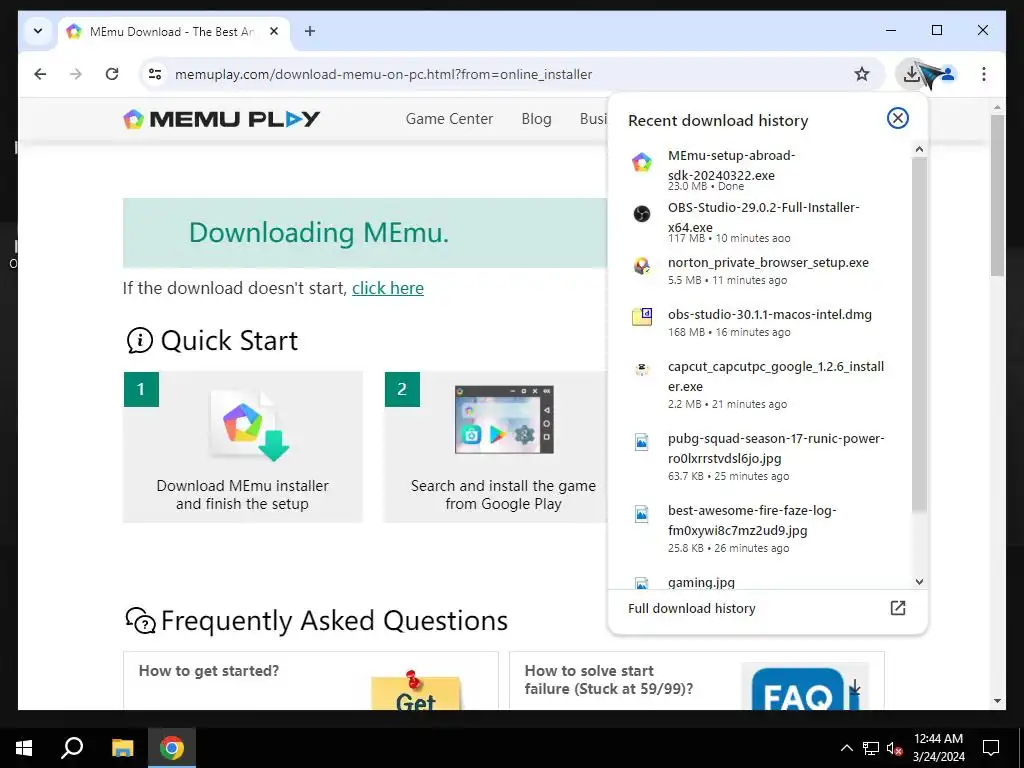This screenshot has width=1024, height=768.
Task: Open the Windows notification center
Action: (991, 748)
